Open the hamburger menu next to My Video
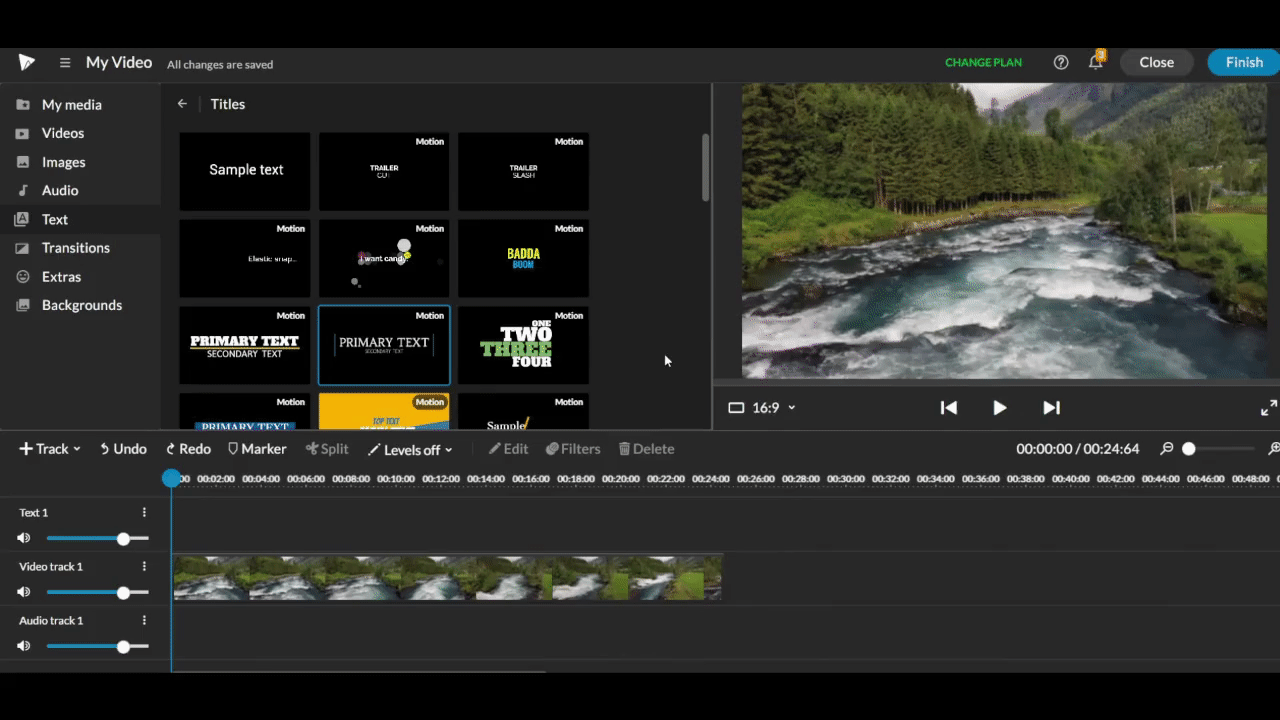The width and height of the screenshot is (1280, 720). tap(65, 63)
